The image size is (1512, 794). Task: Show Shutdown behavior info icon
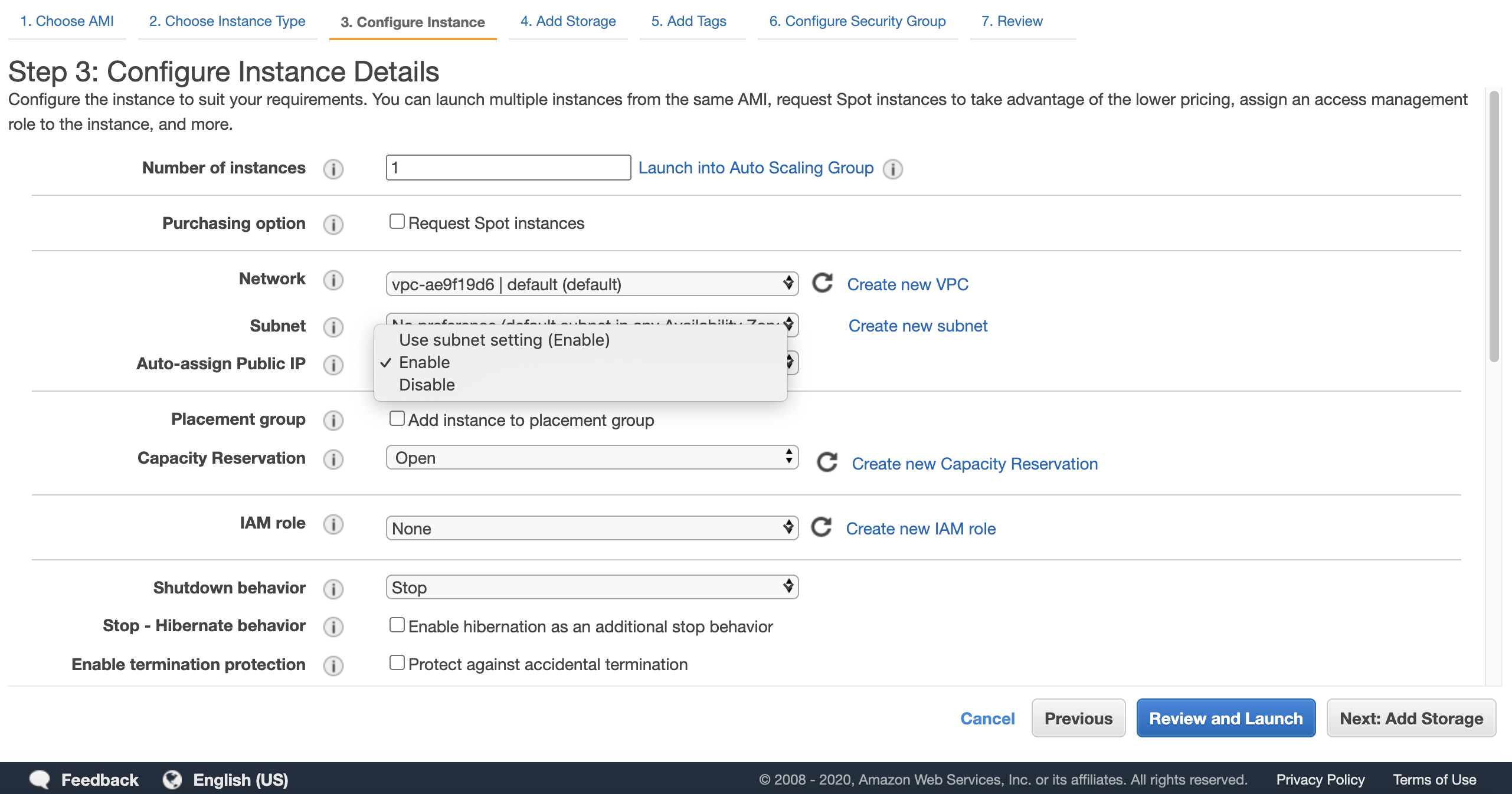tap(333, 589)
